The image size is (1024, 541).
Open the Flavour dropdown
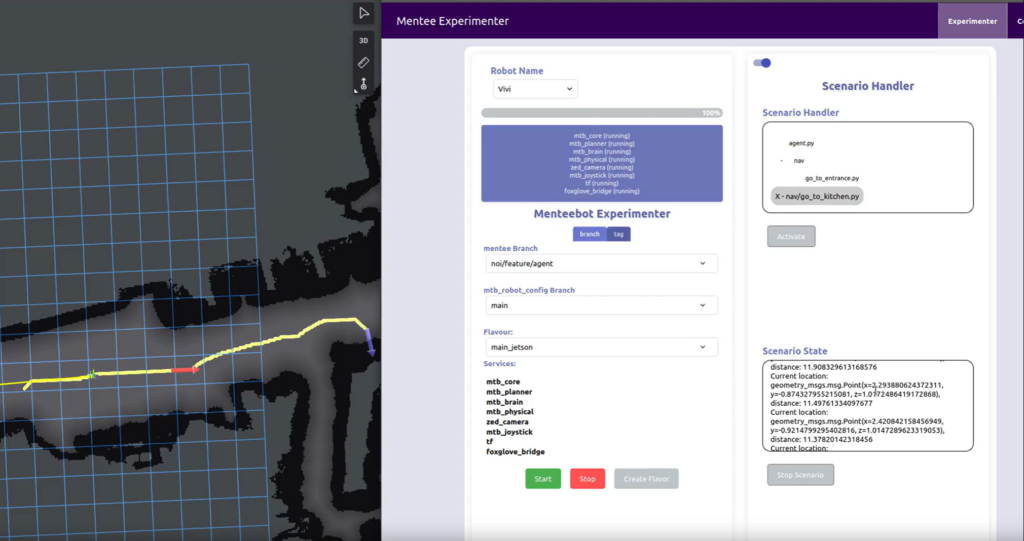[x=600, y=347]
